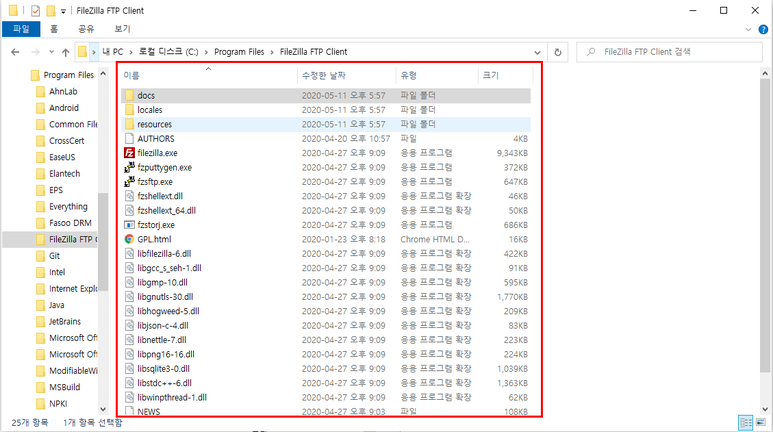Click the filezilla.exe application icon
773x432 pixels.
coord(129,153)
